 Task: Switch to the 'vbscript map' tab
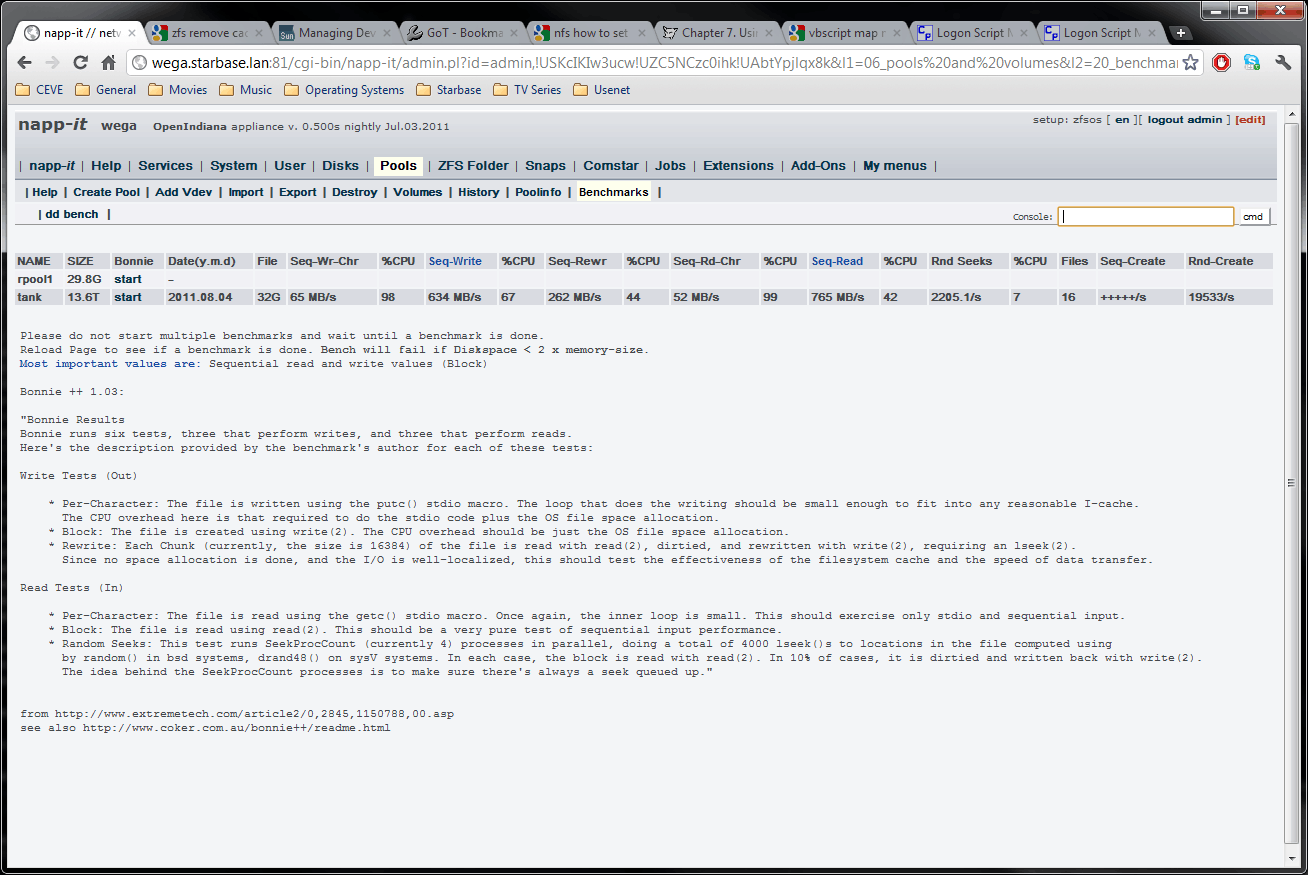tap(843, 33)
